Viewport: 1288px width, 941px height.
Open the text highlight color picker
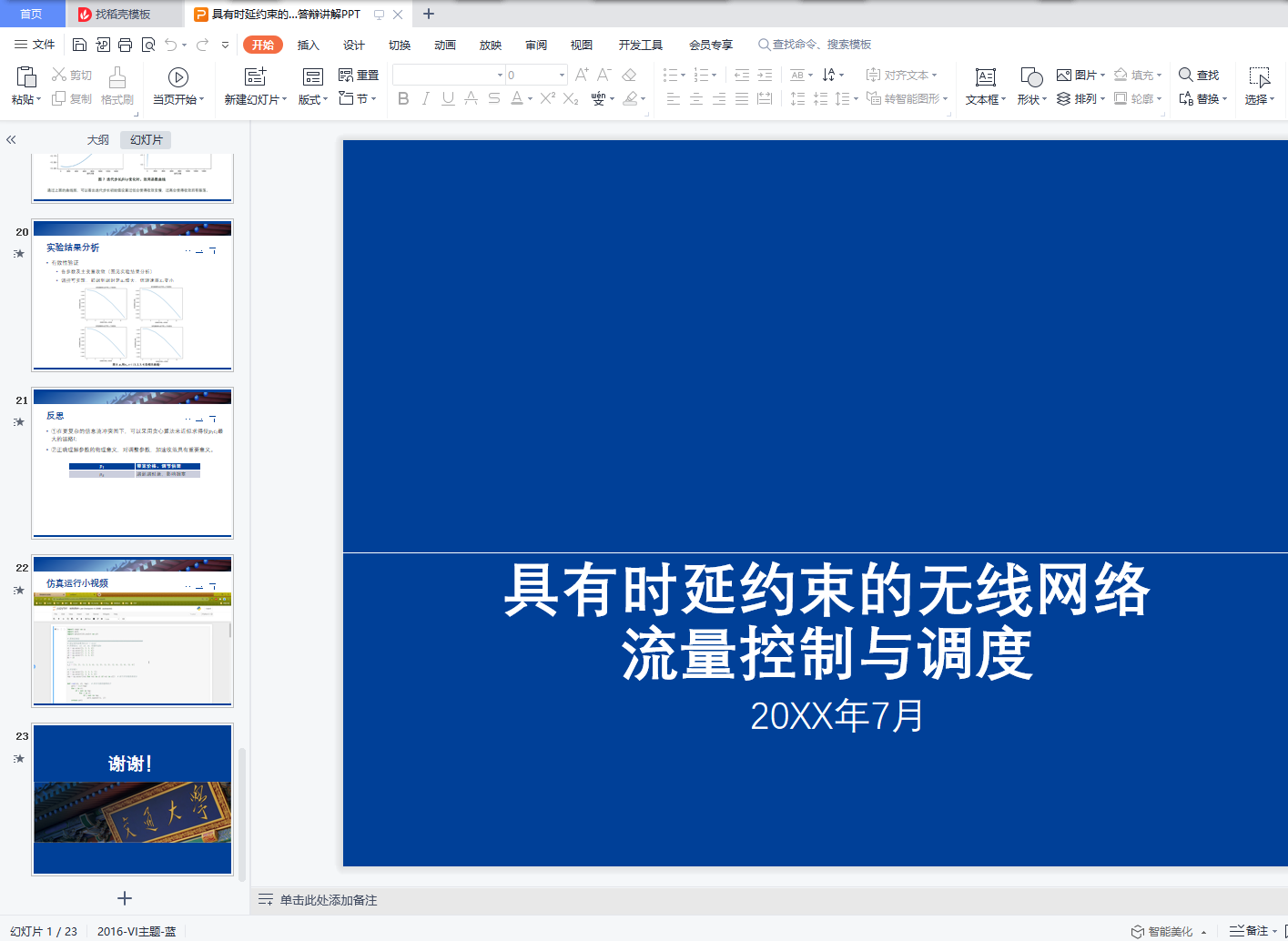point(634,98)
